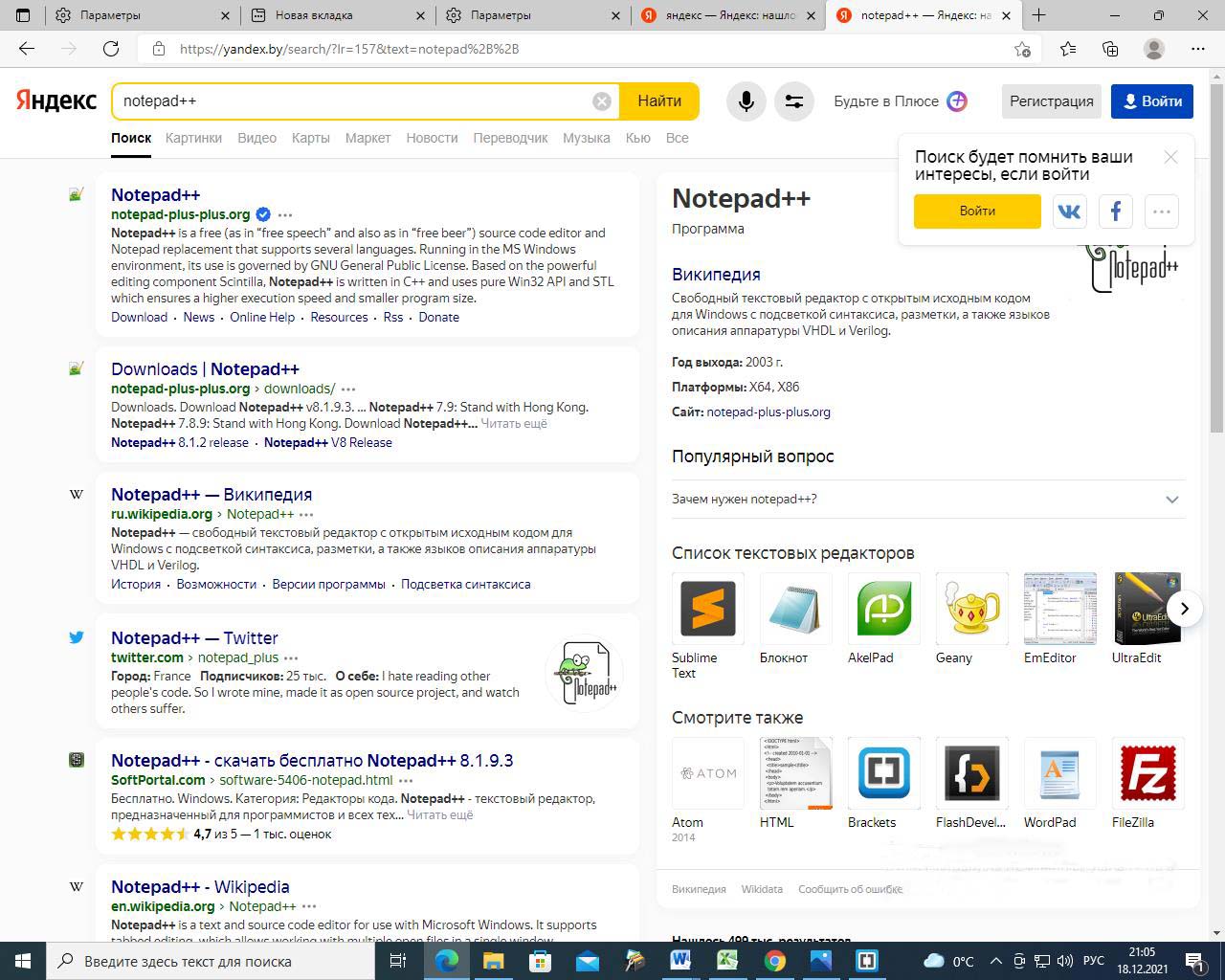Open more login options with ellipsis button
Screen dimensions: 1225x980
point(1161,212)
